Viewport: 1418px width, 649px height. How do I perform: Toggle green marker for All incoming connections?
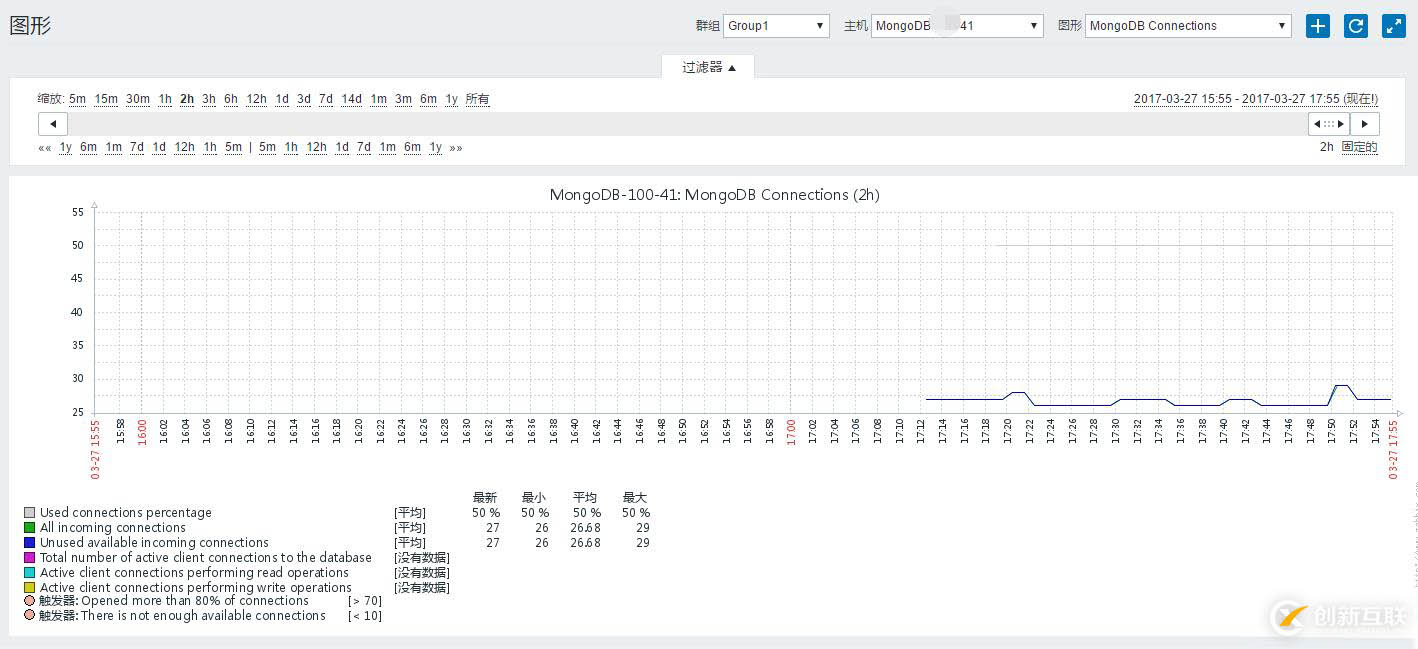[x=29, y=528]
